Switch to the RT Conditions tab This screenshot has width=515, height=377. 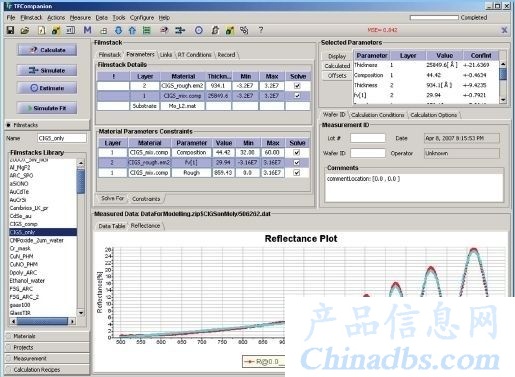click(194, 55)
